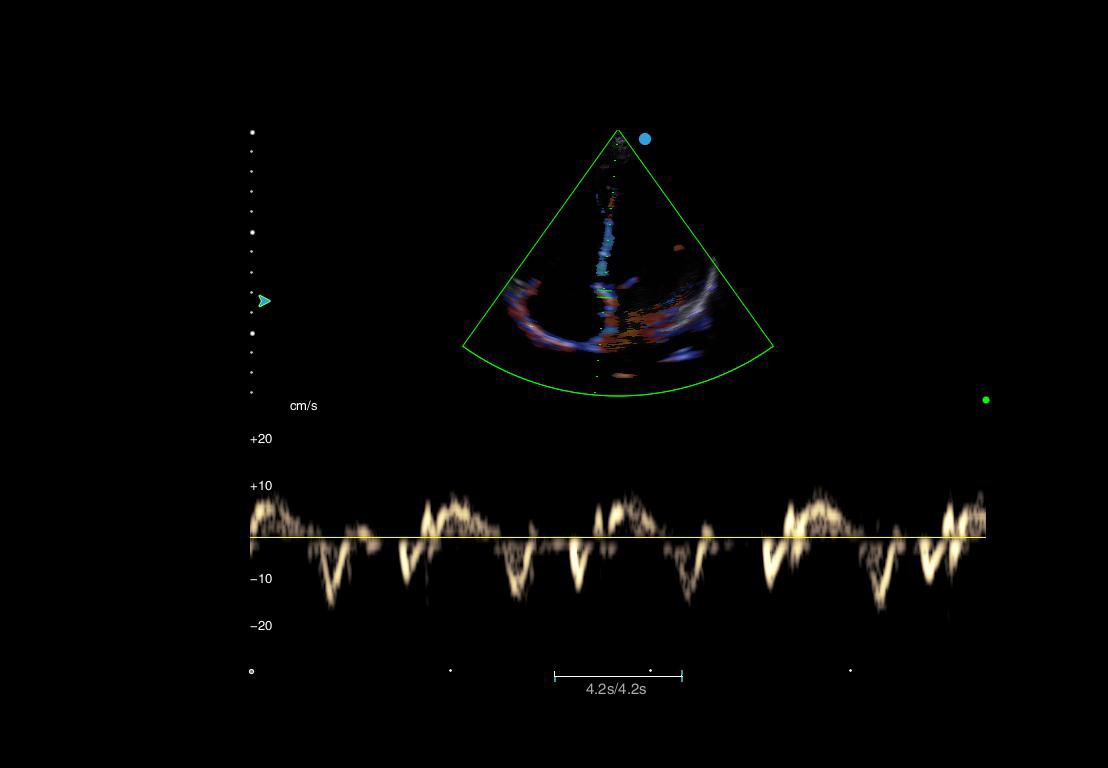This screenshot has height=768, width=1108.
Task: Click the 4.2s/4.2s time label
Action: 615,689
